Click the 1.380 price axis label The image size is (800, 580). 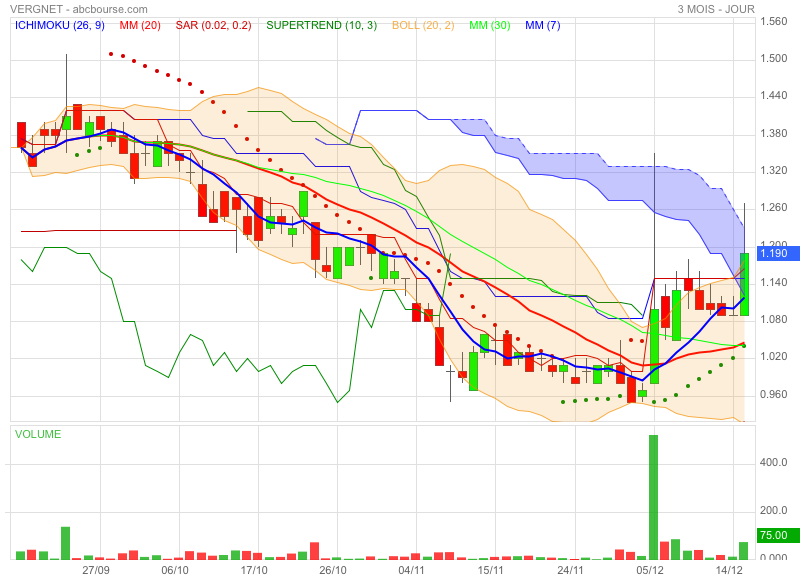click(773, 134)
